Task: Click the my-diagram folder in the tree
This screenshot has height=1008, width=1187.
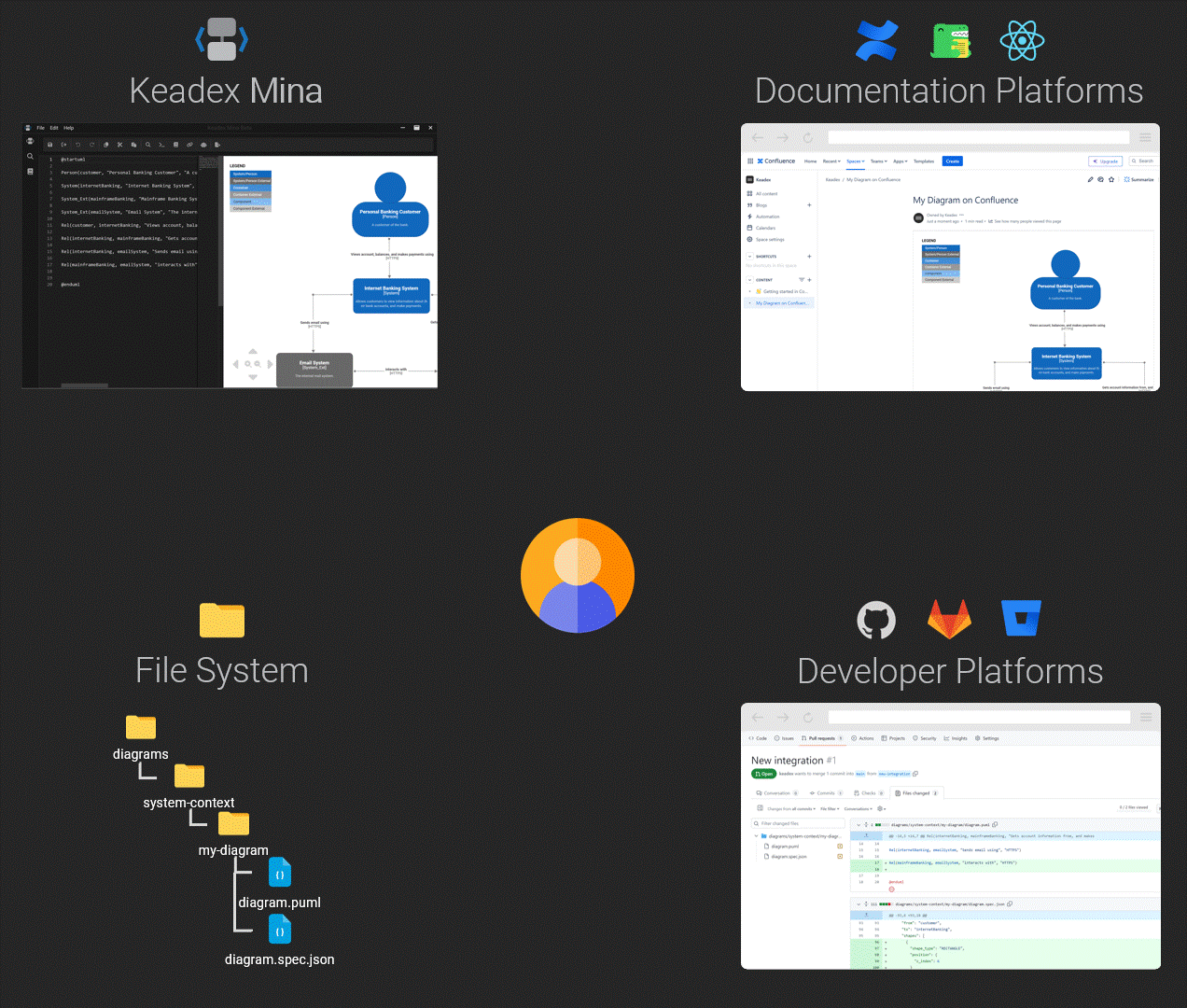Action: (x=234, y=823)
